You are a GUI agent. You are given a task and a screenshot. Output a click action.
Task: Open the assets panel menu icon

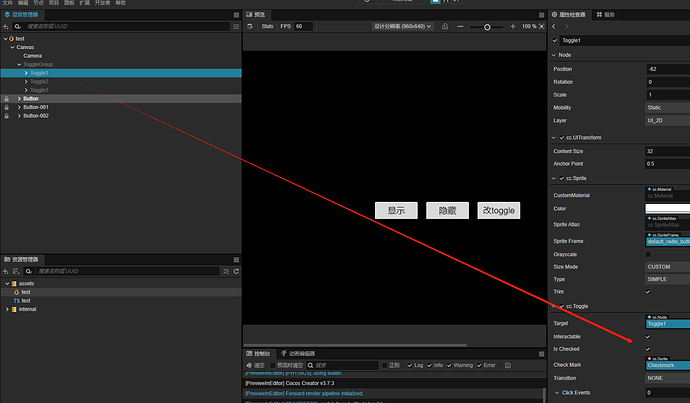[236, 260]
